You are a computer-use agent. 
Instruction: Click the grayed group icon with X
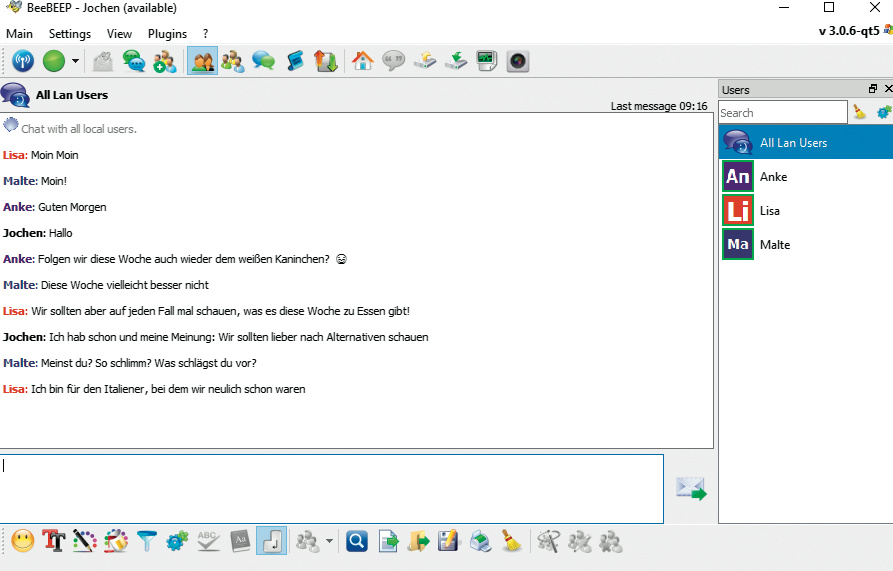611,541
